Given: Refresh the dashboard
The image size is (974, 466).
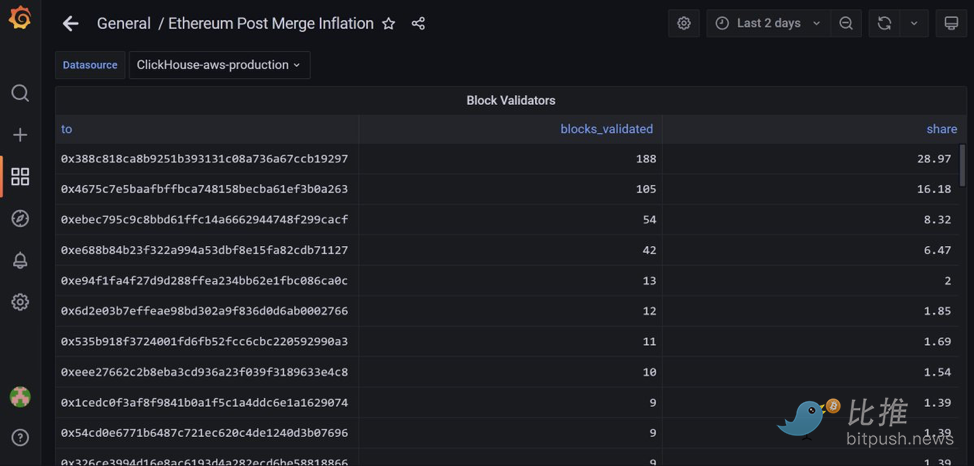Looking at the screenshot, I should 884,23.
